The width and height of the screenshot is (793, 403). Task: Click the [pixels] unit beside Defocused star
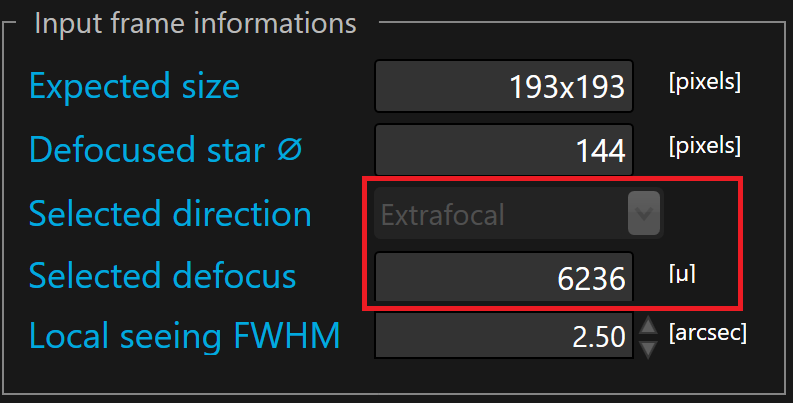pos(705,146)
